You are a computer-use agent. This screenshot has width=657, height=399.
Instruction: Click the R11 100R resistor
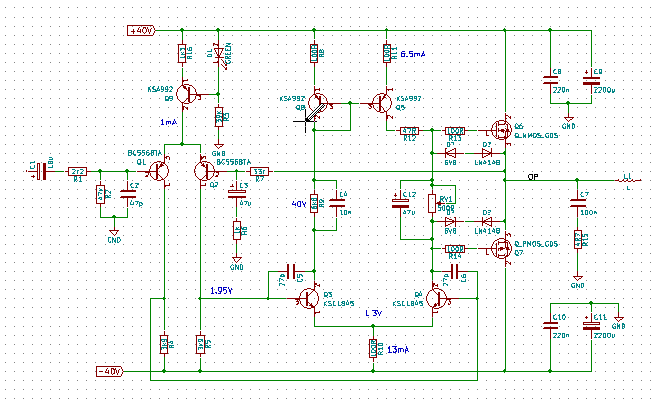pyautogui.click(x=387, y=53)
